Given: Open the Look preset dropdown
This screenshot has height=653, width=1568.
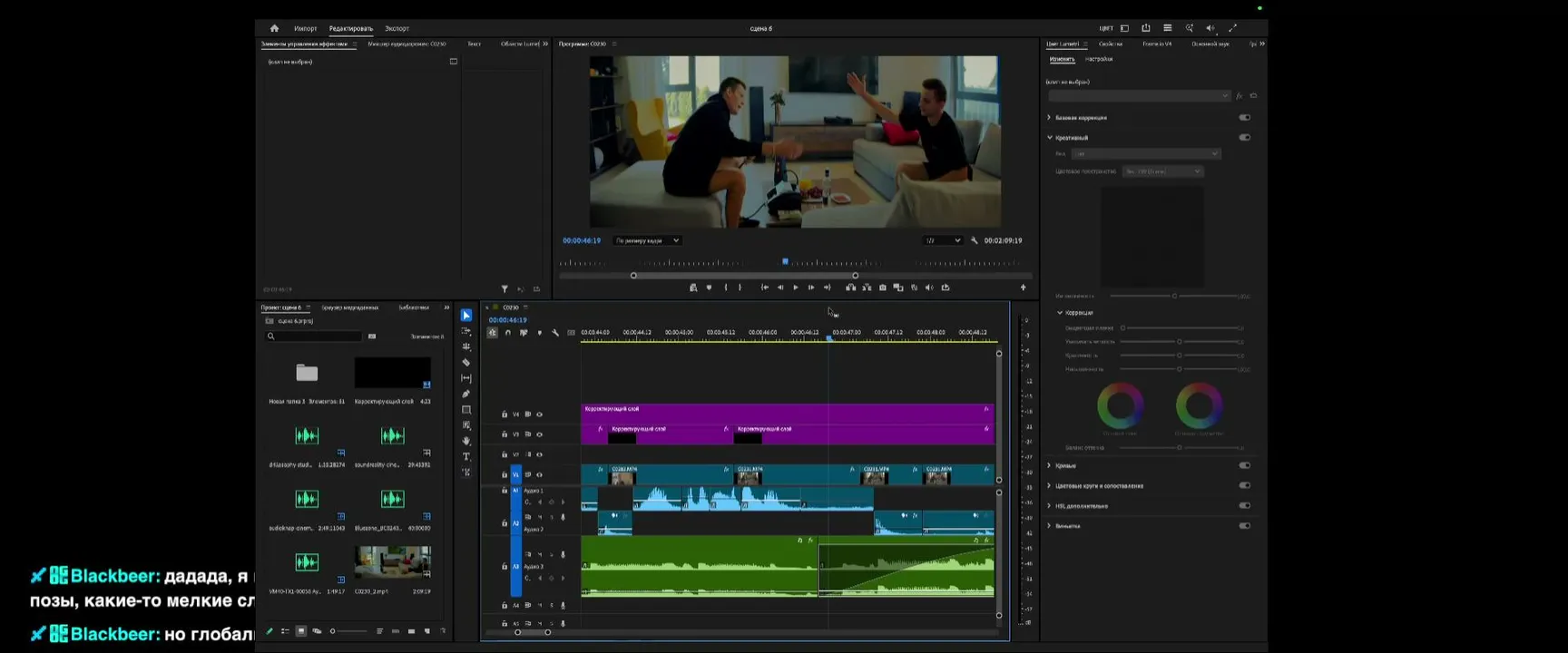Looking at the screenshot, I should (x=1146, y=153).
